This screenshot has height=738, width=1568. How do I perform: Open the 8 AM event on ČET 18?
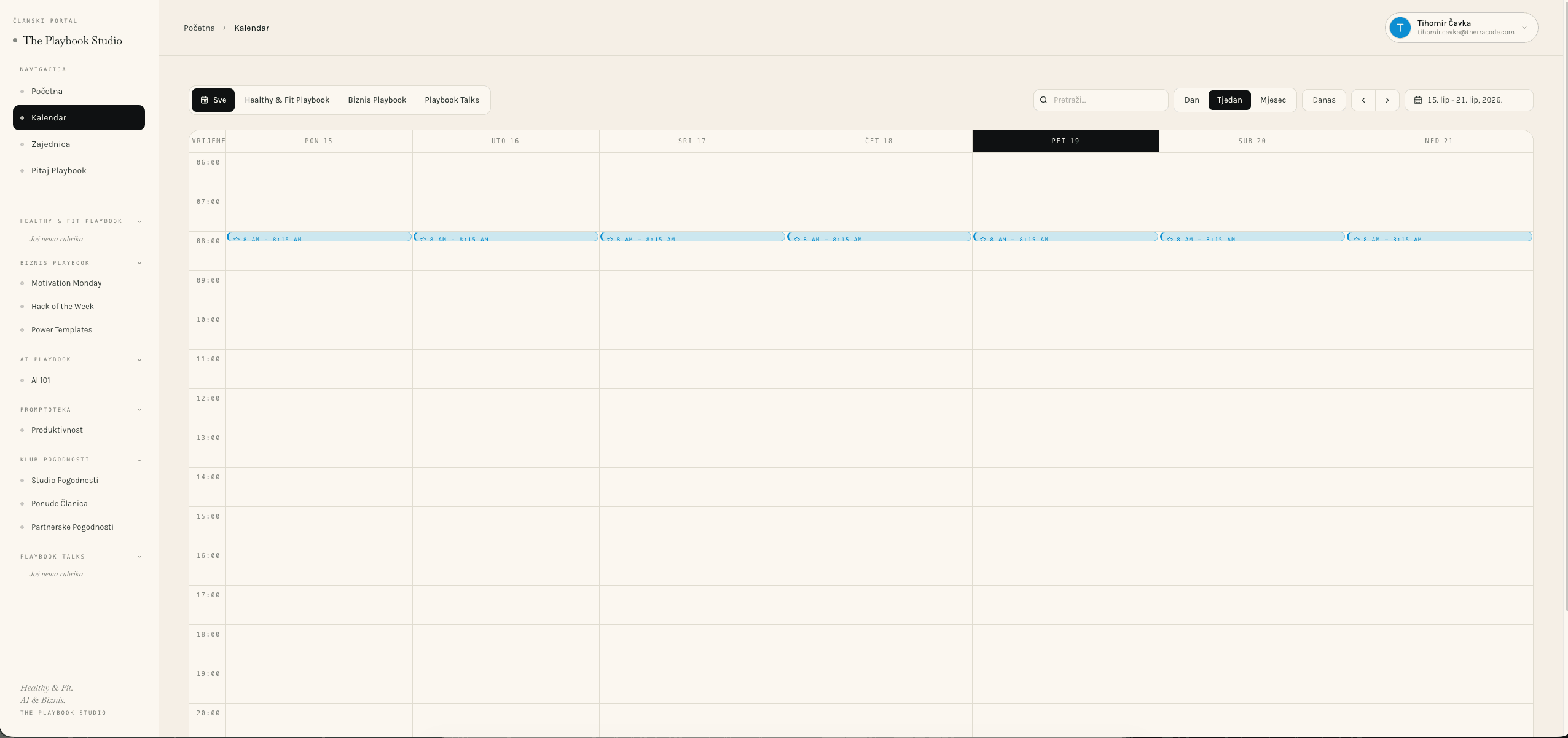click(879, 237)
